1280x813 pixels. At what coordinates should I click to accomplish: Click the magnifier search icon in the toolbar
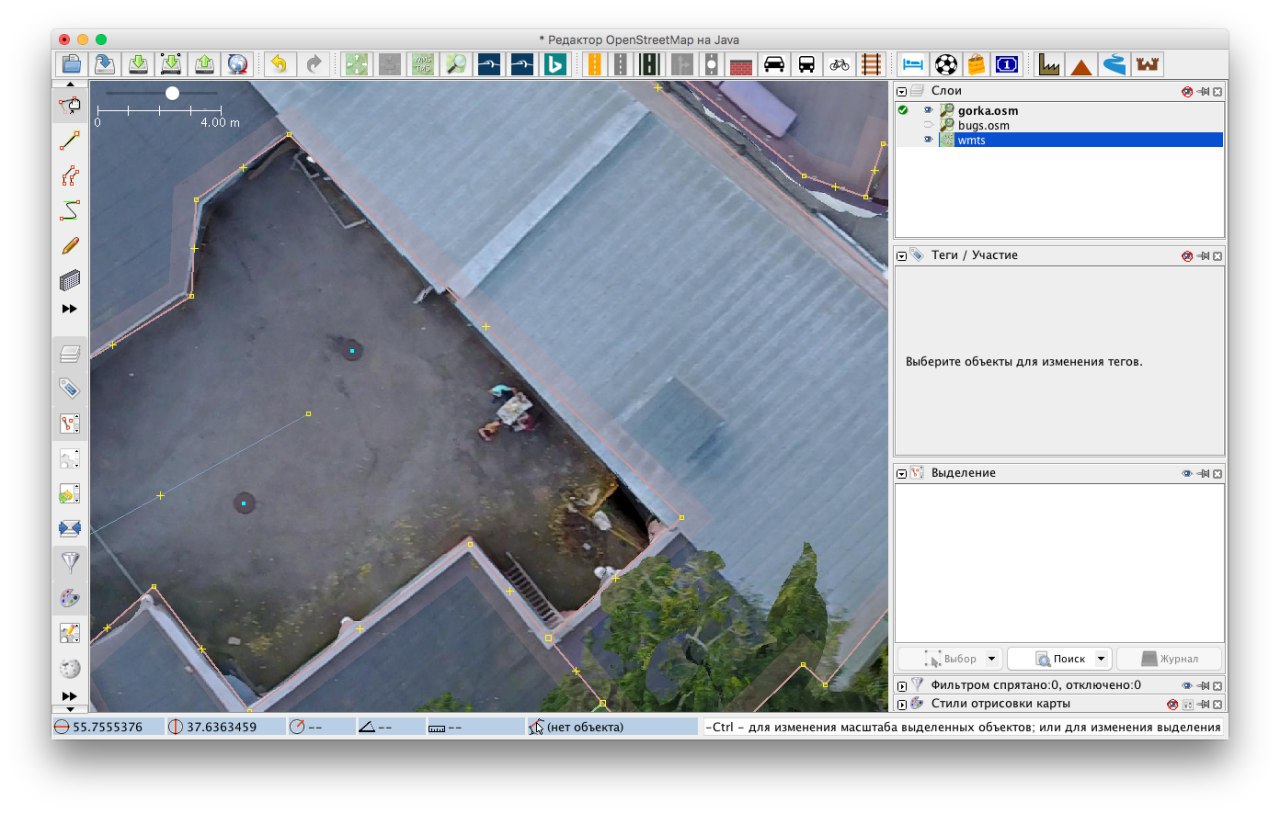click(456, 64)
